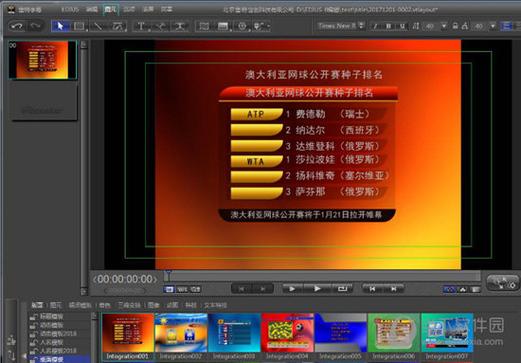Click the 00:00:00:00 timecode display
Screen dimensions: 521x363
pyautogui.click(x=125, y=279)
